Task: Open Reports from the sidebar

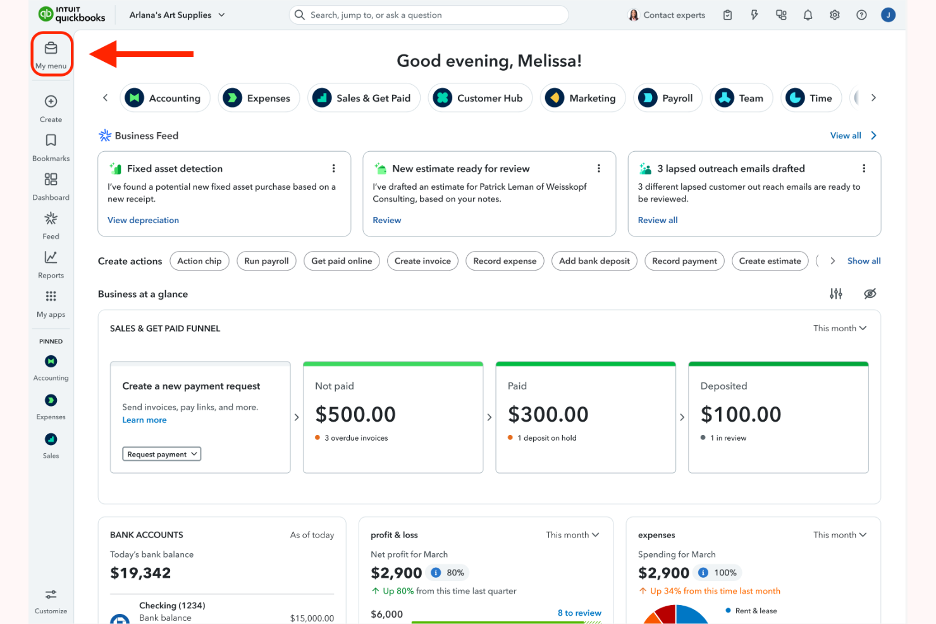Action: pos(50,258)
